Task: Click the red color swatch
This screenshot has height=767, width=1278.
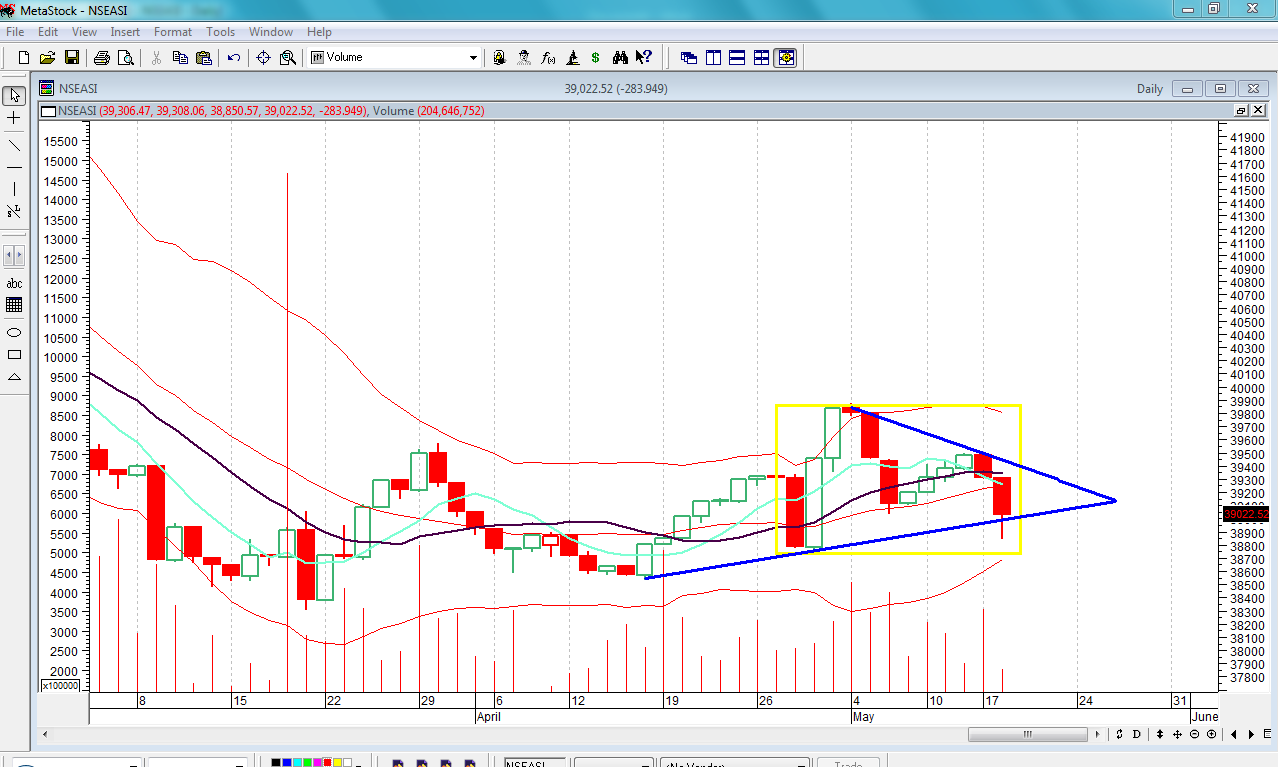Action: click(x=328, y=764)
